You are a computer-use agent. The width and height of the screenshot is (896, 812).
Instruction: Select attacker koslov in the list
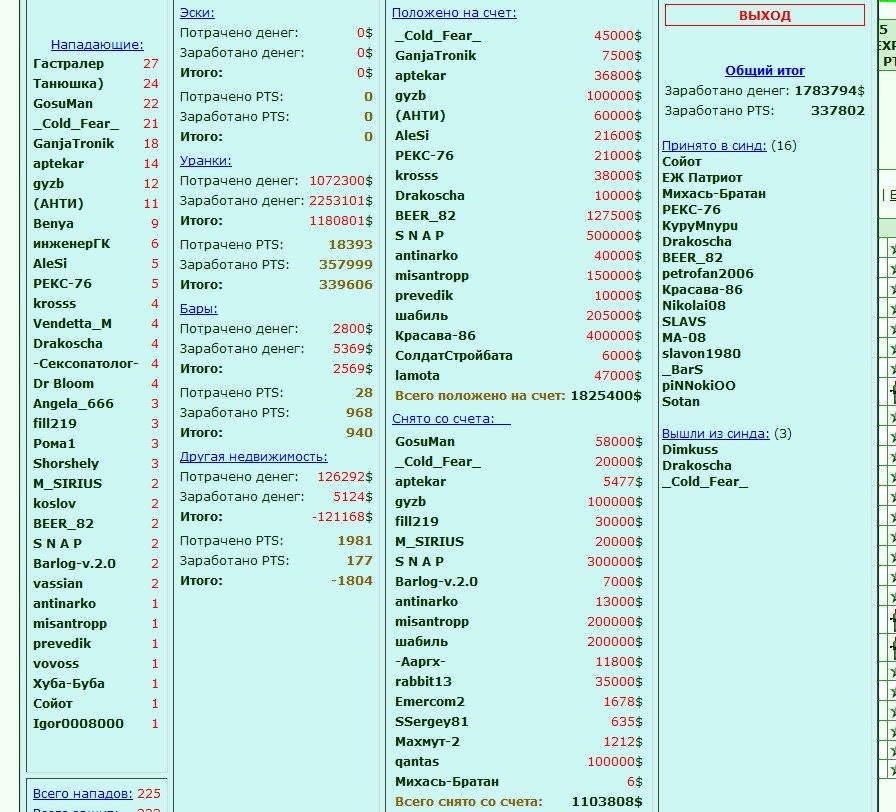pos(54,504)
